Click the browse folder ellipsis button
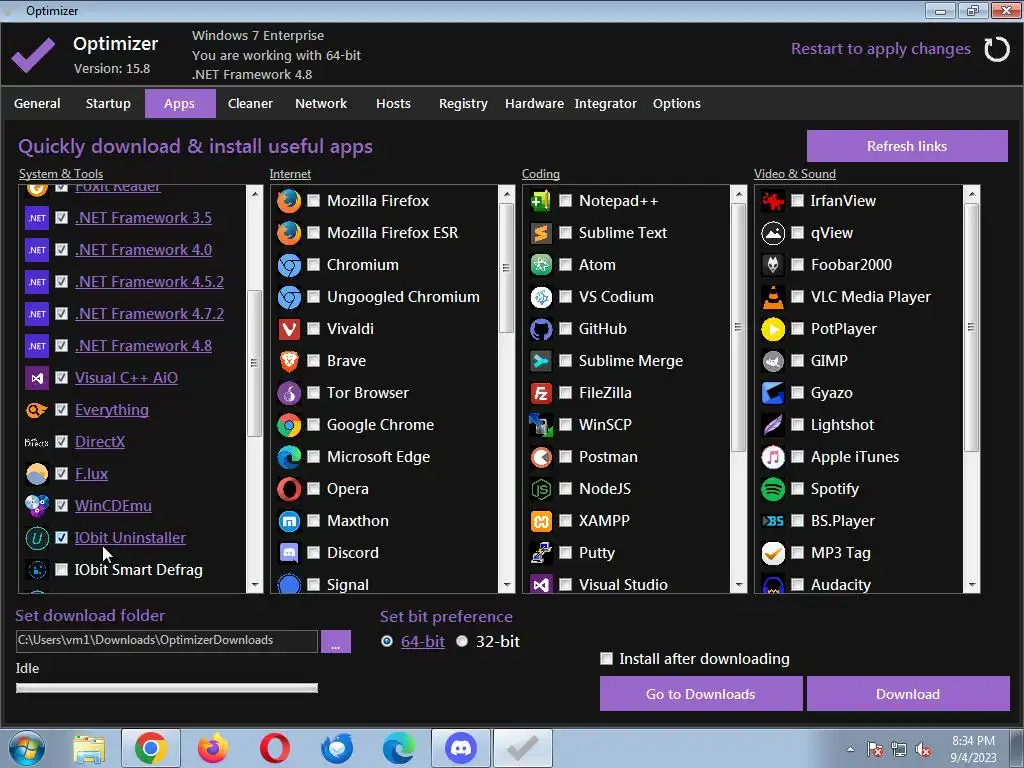 (x=336, y=642)
